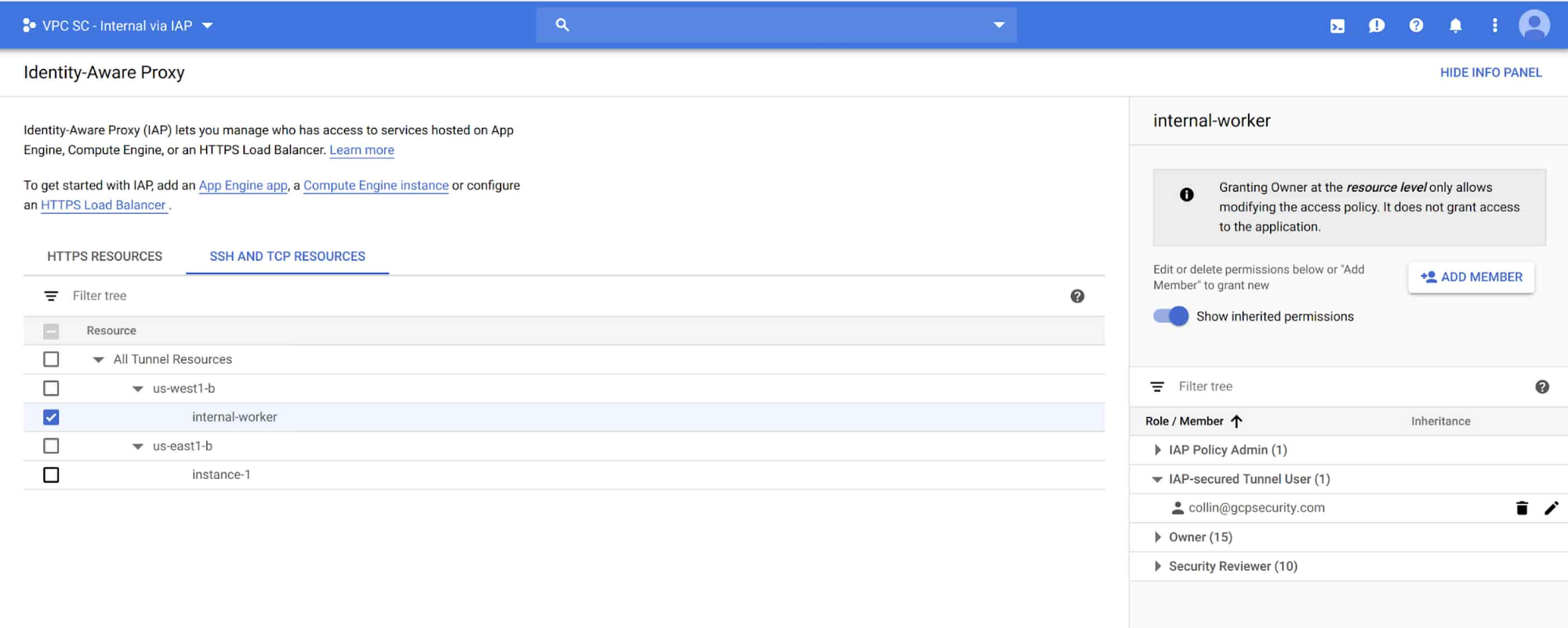
Task: Check the All Tunnel Resources checkbox
Action: (51, 359)
